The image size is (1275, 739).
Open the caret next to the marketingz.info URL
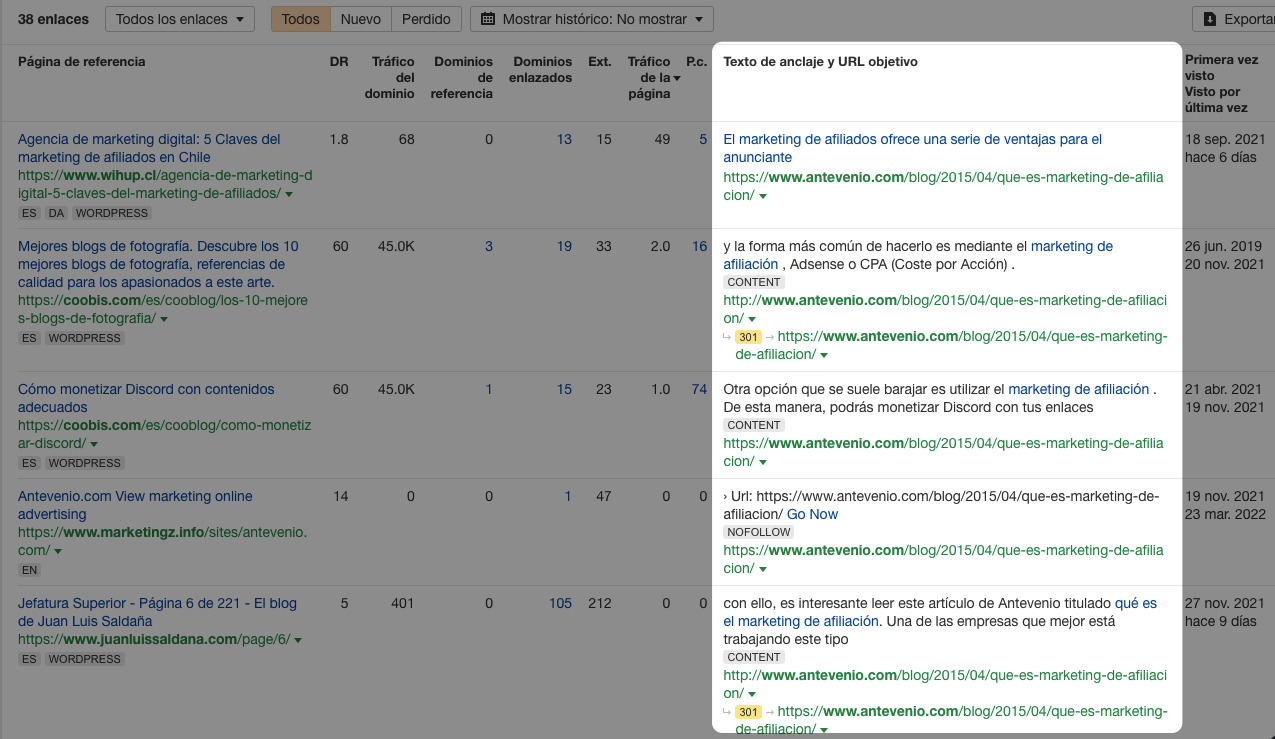click(x=58, y=551)
